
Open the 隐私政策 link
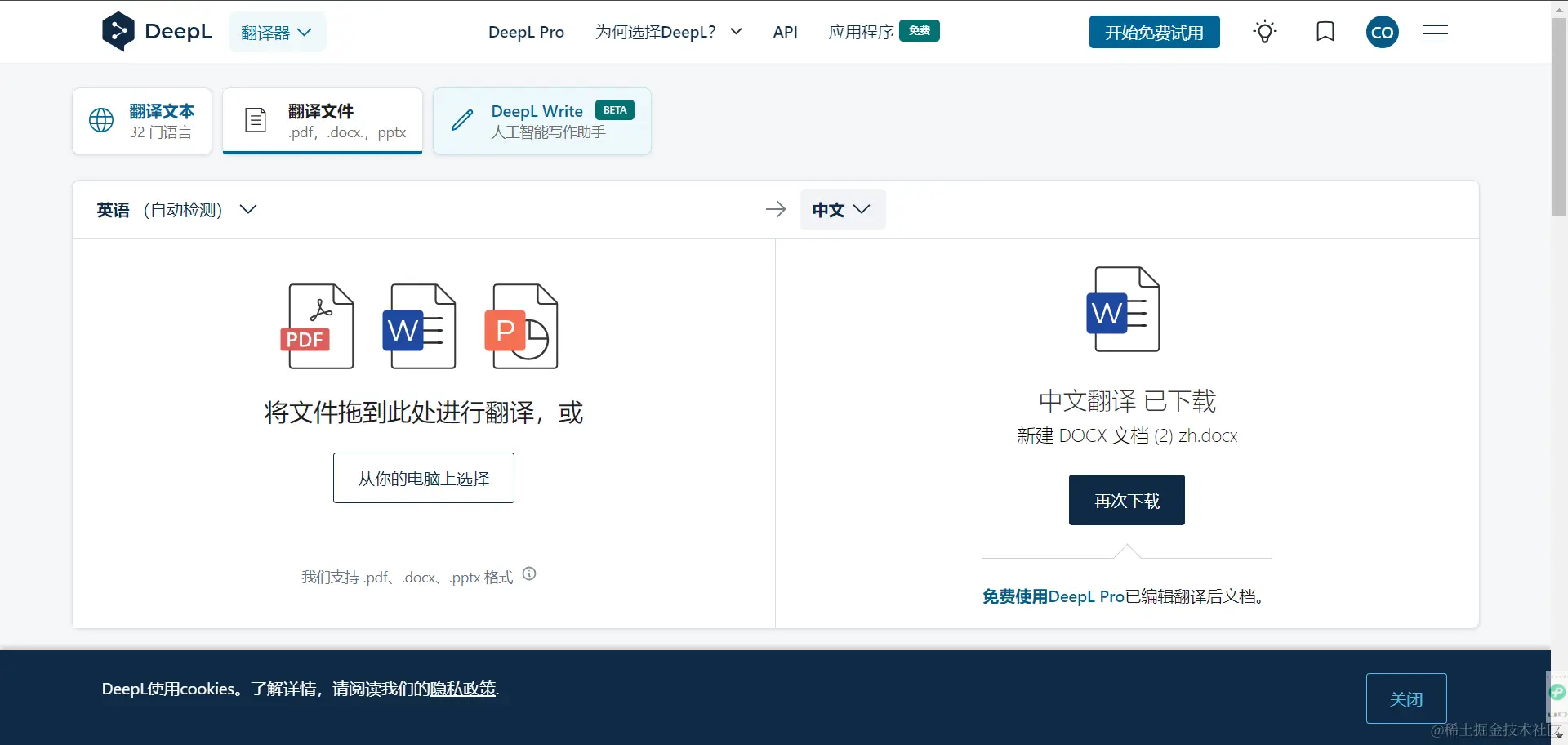point(463,689)
